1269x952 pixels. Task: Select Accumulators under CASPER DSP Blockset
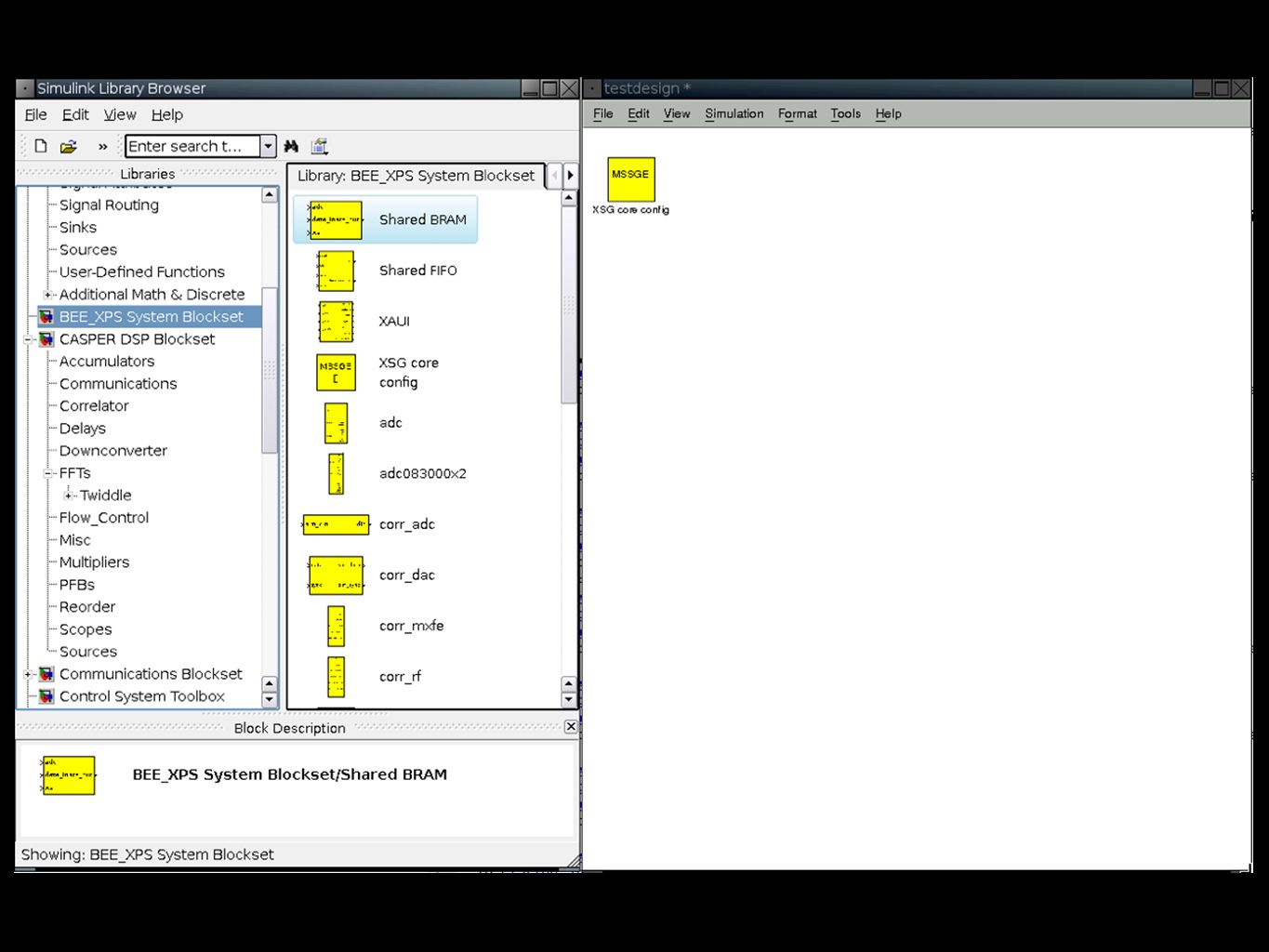(x=107, y=362)
